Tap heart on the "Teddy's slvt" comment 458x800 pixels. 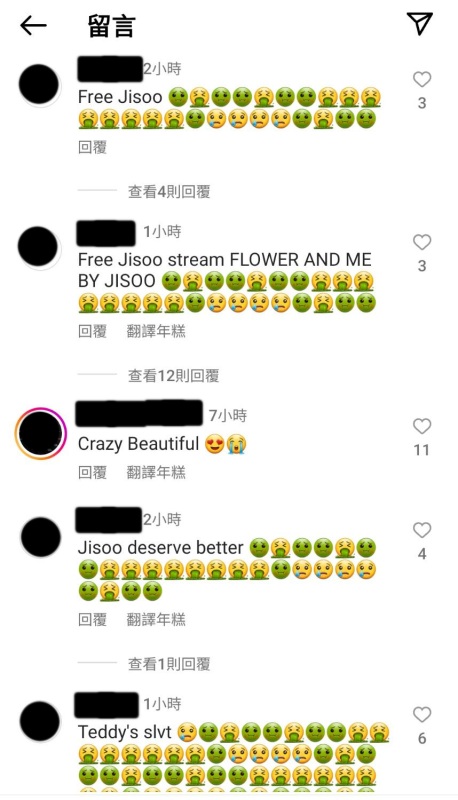422,714
